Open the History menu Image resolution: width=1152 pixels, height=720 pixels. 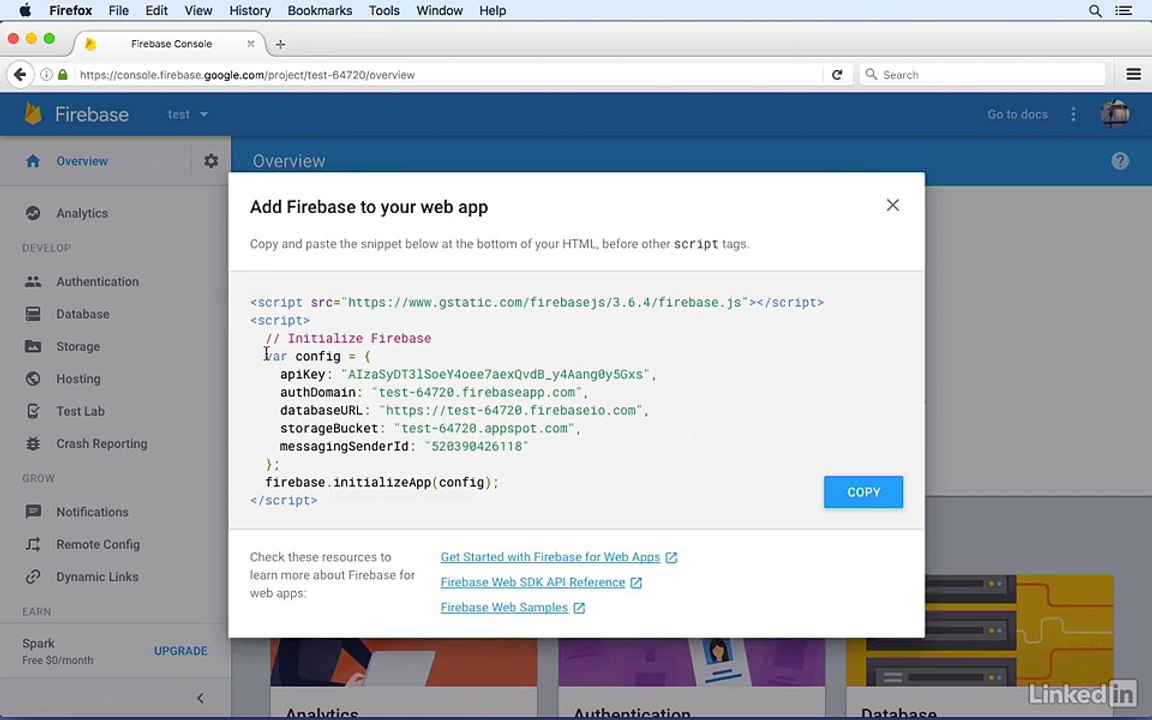pos(250,10)
